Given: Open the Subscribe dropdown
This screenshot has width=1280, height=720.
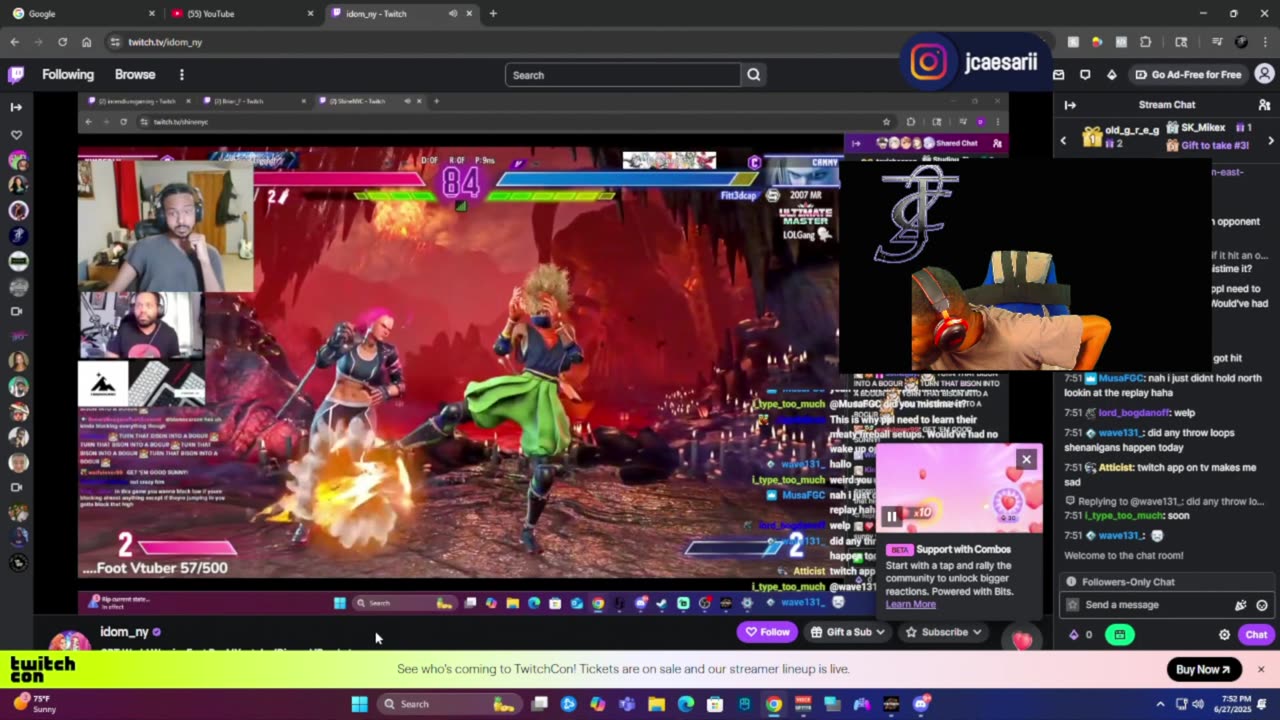Looking at the screenshot, I should tap(942, 632).
